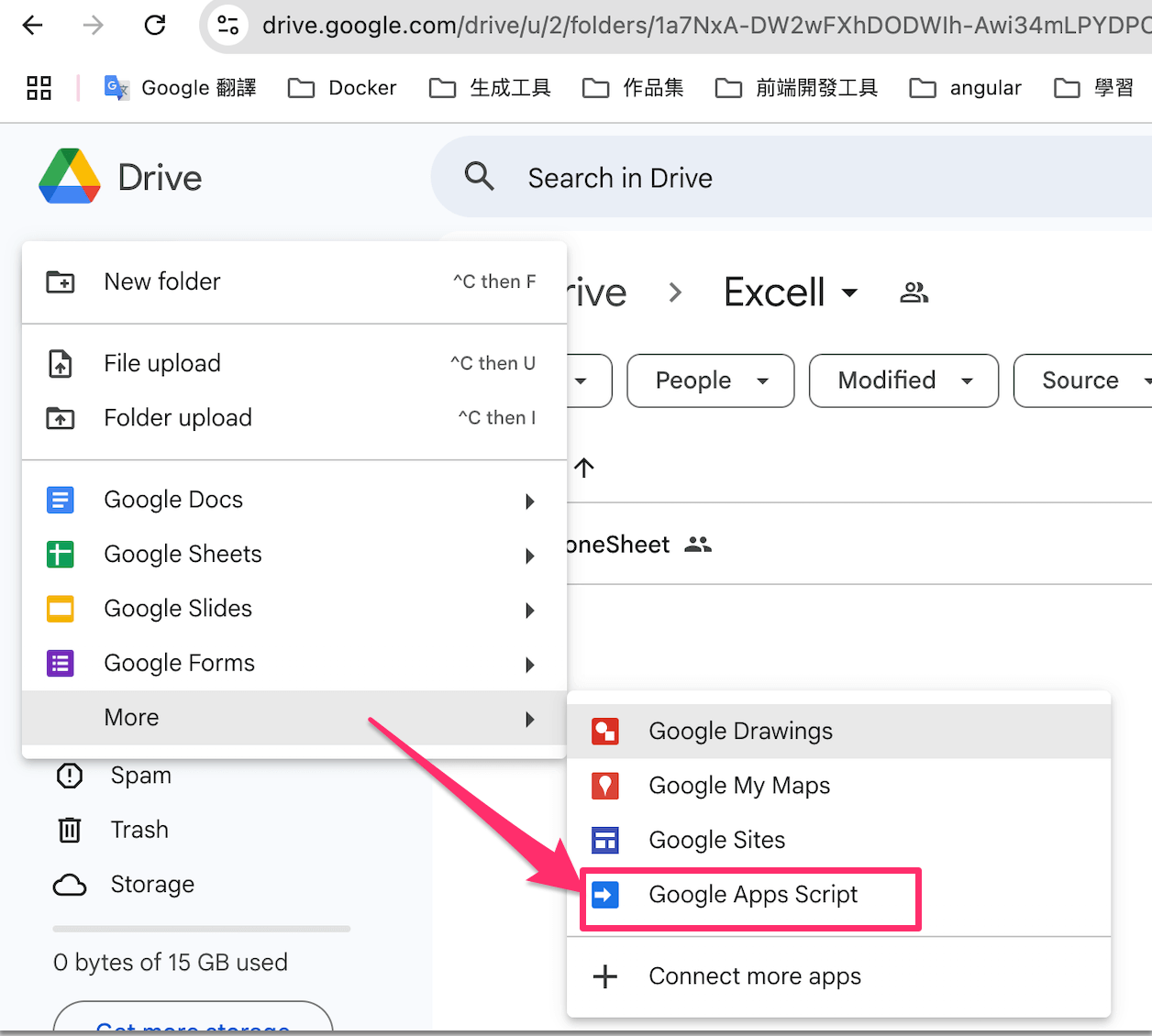Open the Trash bin icon in sidebar
1152x1036 pixels.
(70, 830)
